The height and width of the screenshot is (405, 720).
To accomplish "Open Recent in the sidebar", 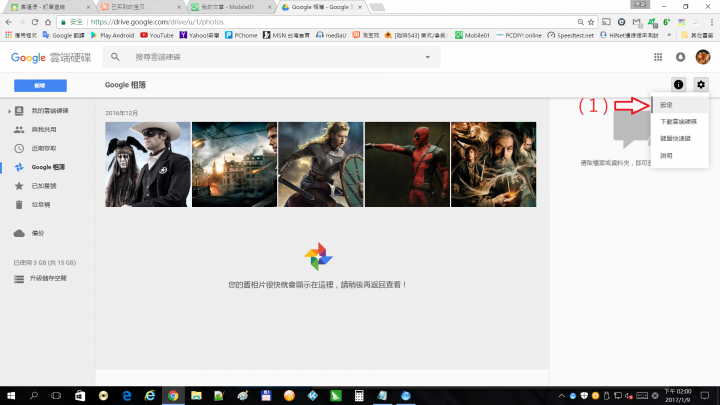I will coord(44,148).
